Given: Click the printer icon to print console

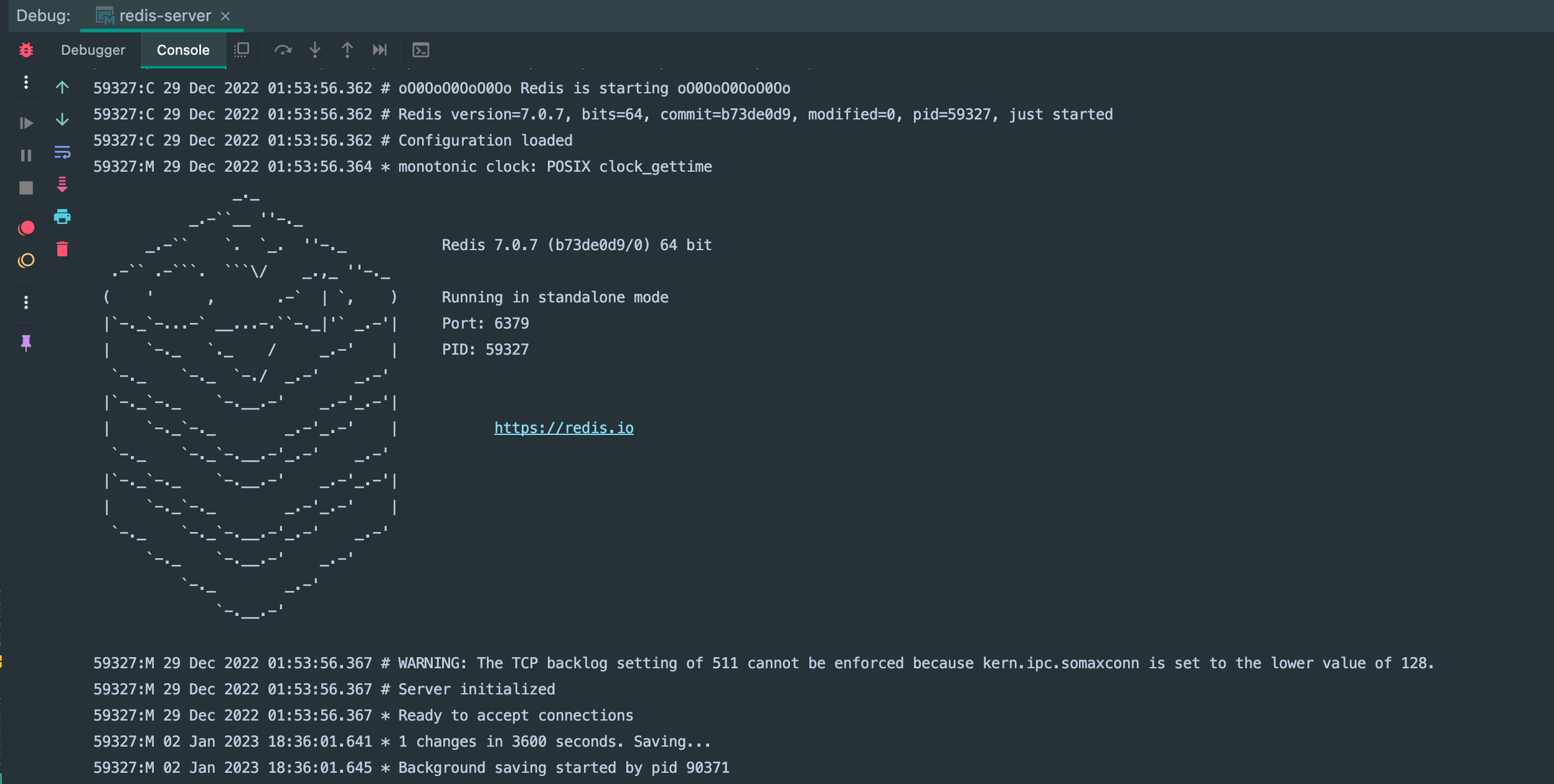Looking at the screenshot, I should pos(62,217).
